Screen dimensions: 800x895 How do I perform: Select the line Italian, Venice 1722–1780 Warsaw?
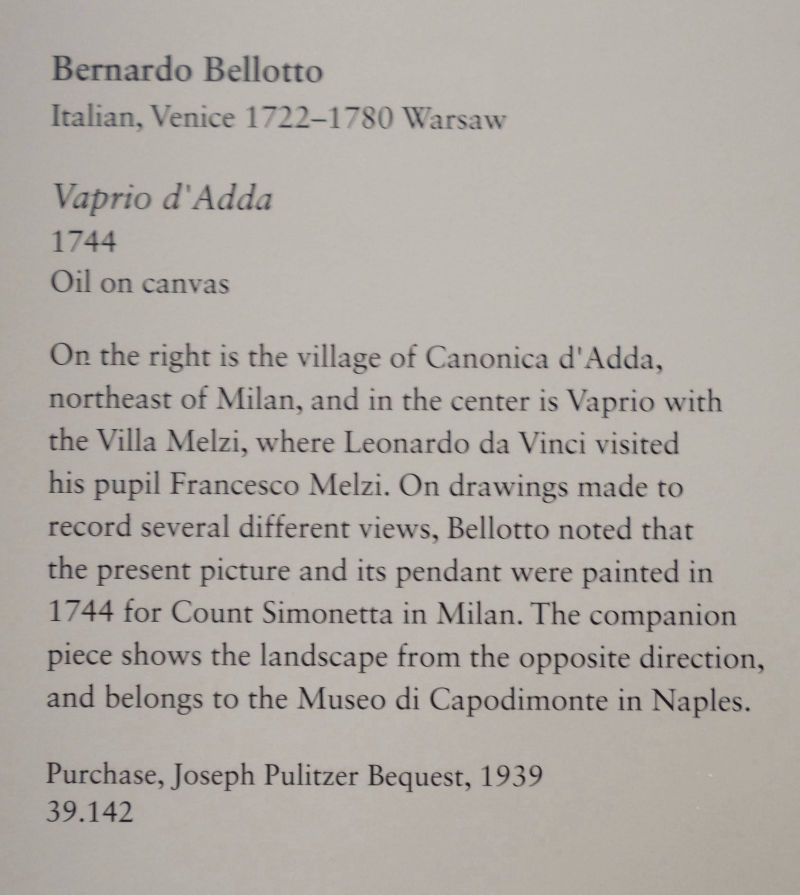pyautogui.click(x=278, y=118)
